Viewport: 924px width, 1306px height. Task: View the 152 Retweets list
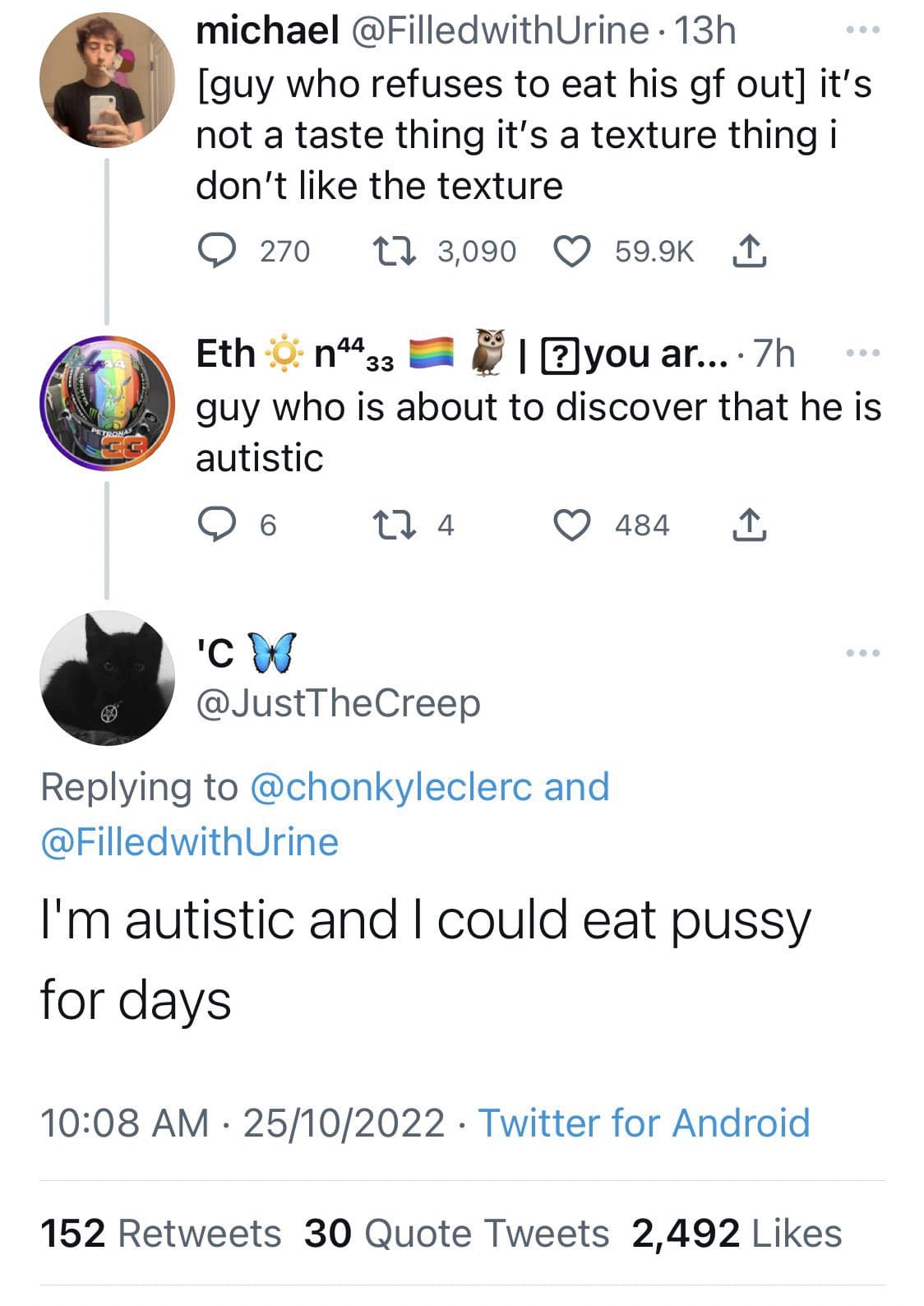coord(160,1234)
